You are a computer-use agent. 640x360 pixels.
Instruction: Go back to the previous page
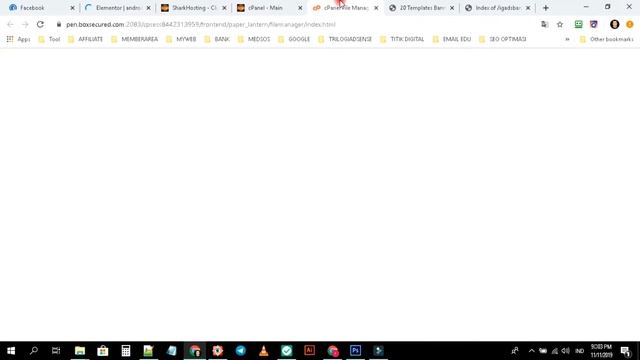click(10, 24)
